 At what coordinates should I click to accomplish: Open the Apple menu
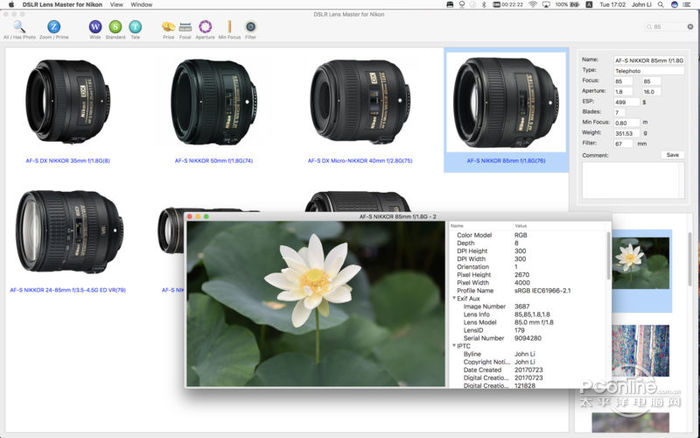coord(12,4)
